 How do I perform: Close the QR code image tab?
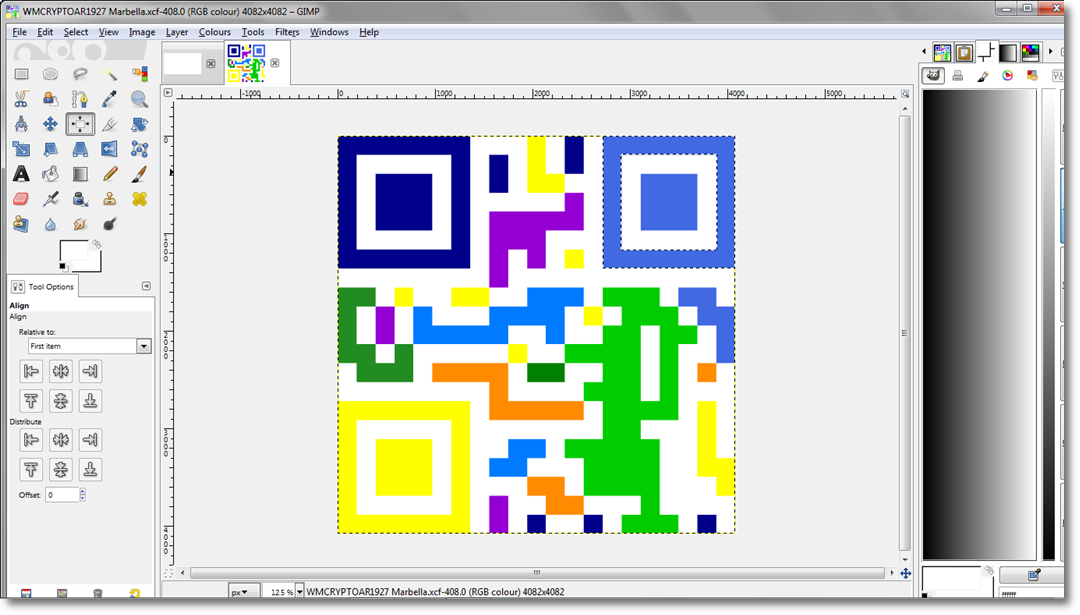275,63
